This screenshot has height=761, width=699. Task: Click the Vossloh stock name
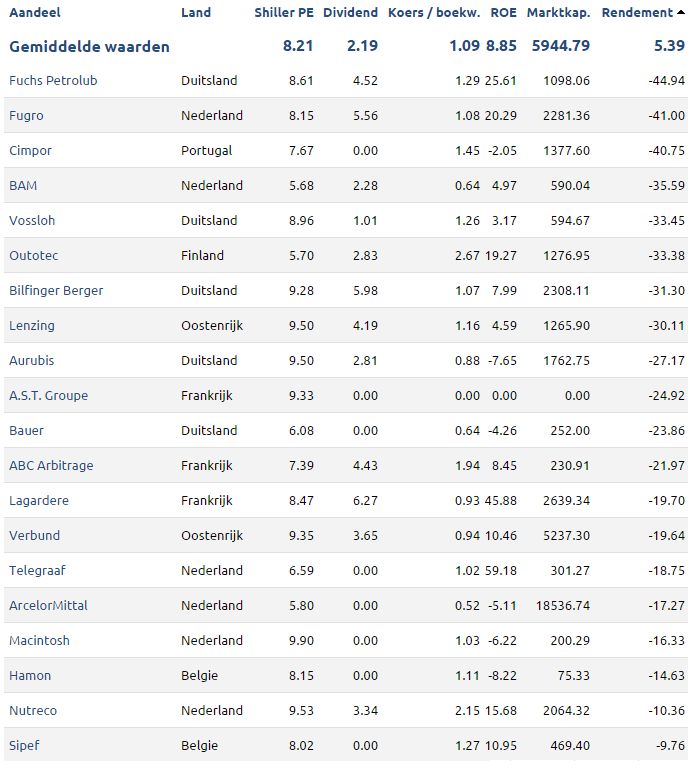[x=32, y=220]
